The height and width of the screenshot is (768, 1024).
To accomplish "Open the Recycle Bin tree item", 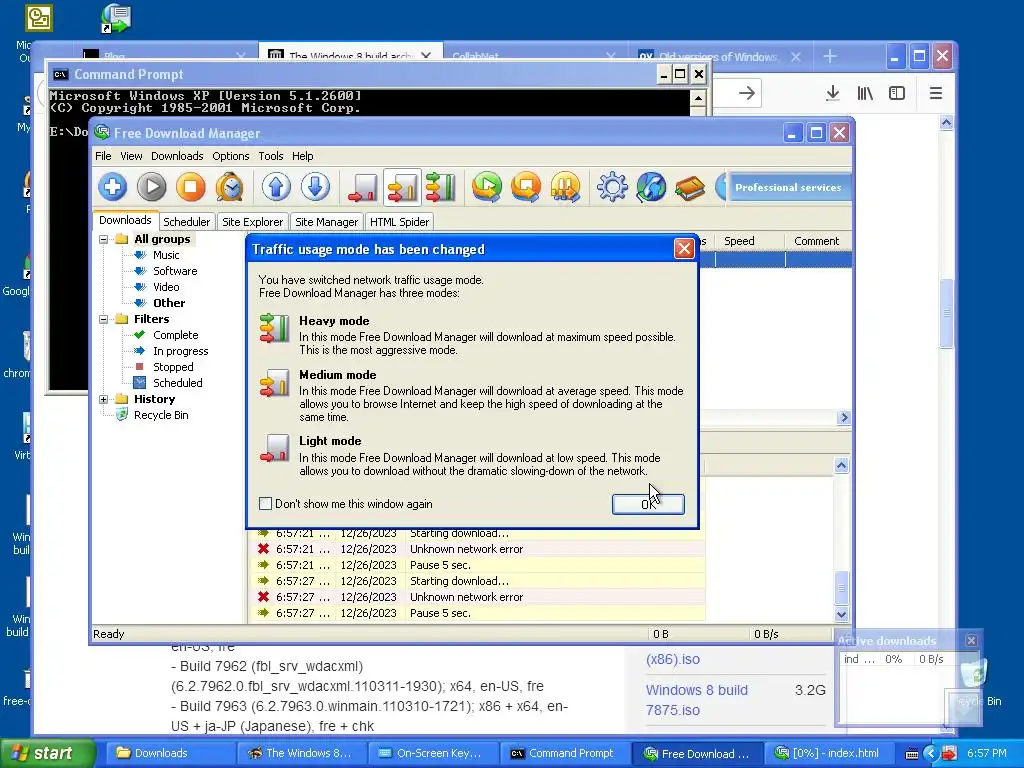I will click(x=161, y=415).
